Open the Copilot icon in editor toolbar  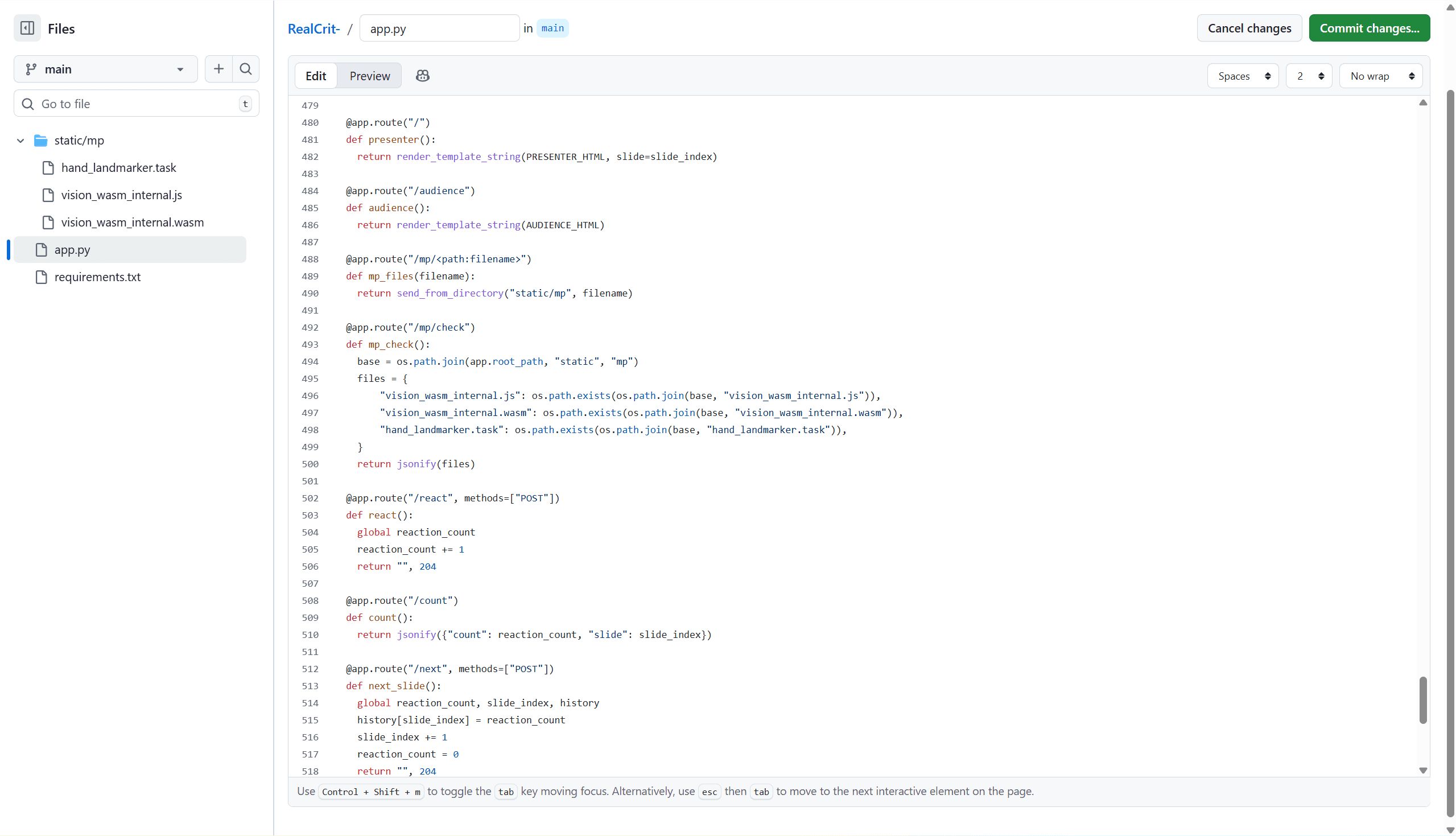[x=422, y=76]
